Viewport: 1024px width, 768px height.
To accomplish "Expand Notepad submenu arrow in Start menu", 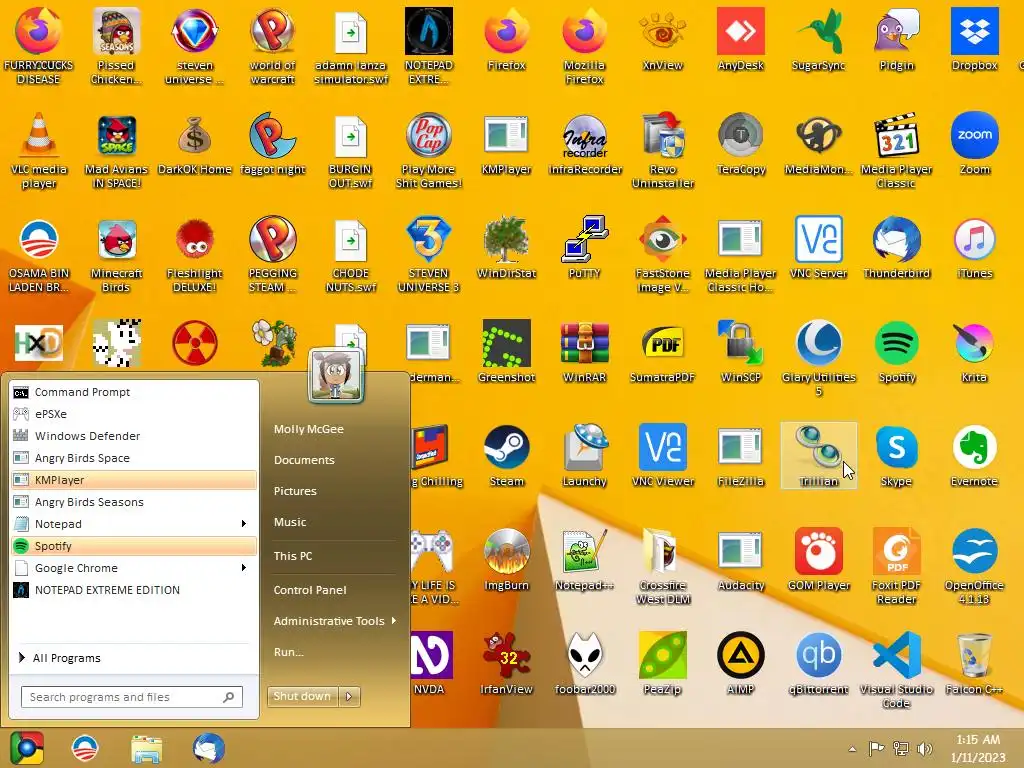I will point(244,524).
